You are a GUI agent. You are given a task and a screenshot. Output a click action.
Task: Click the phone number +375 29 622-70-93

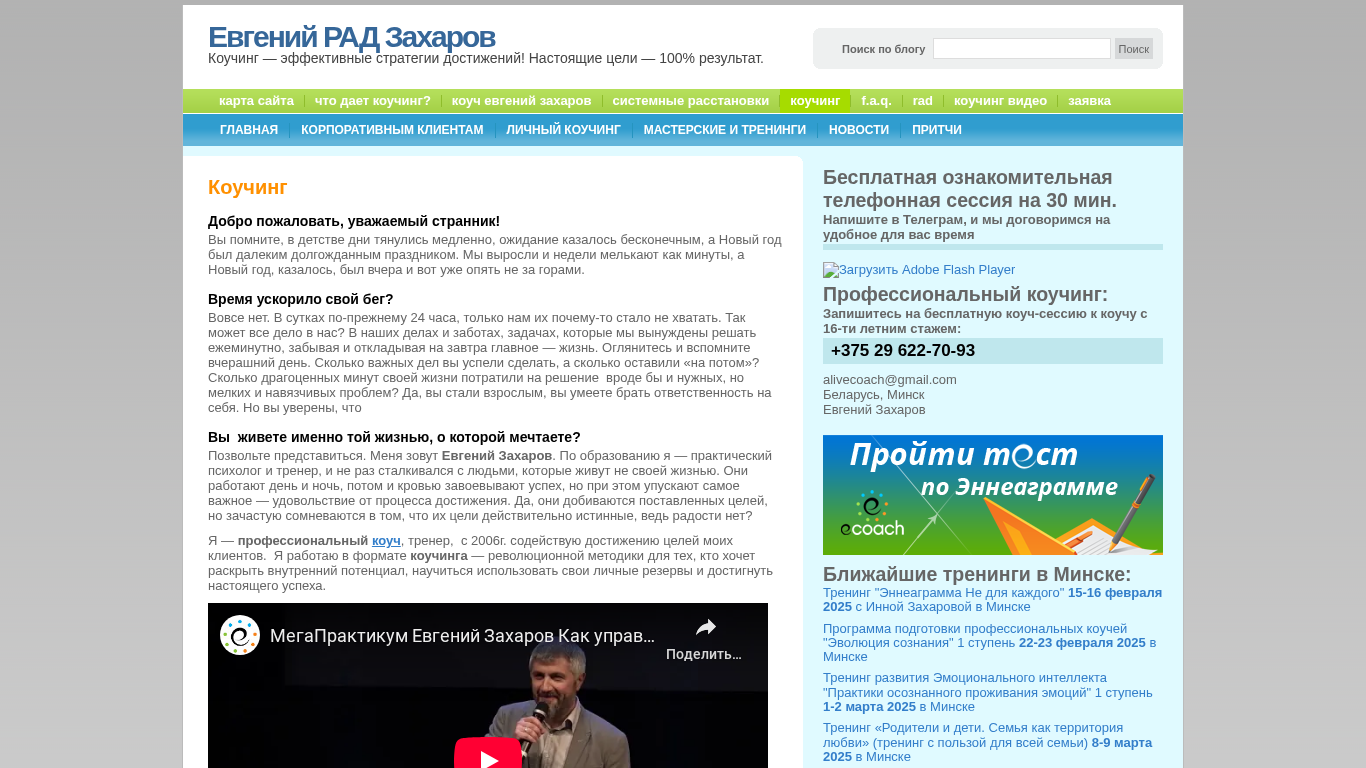(x=903, y=351)
